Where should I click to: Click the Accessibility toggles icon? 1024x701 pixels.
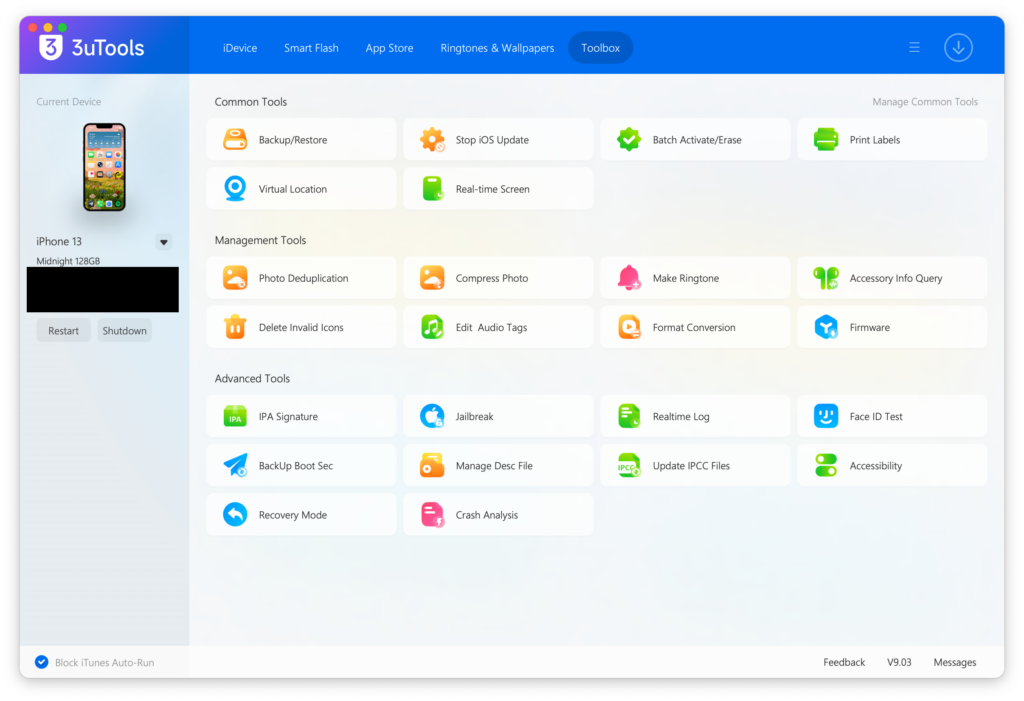pyautogui.click(x=826, y=466)
